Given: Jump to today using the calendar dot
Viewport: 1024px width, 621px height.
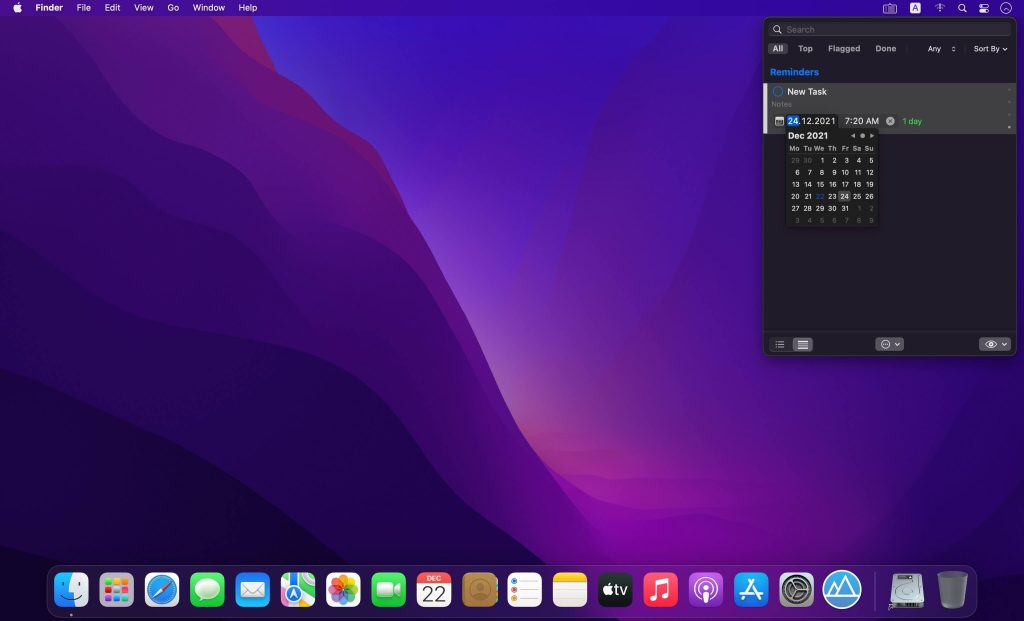Looking at the screenshot, I should [x=862, y=136].
